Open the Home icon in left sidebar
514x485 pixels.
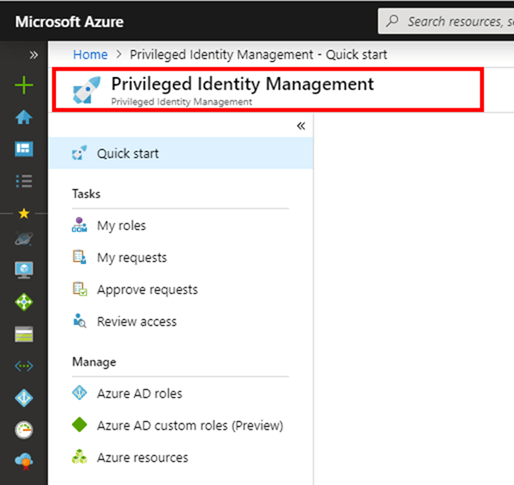pos(24,117)
